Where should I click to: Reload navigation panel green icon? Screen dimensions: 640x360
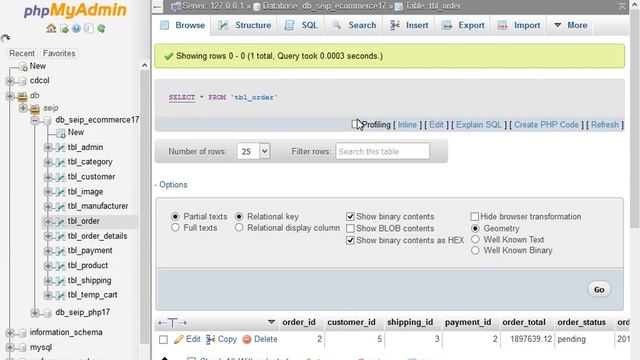pos(101,29)
